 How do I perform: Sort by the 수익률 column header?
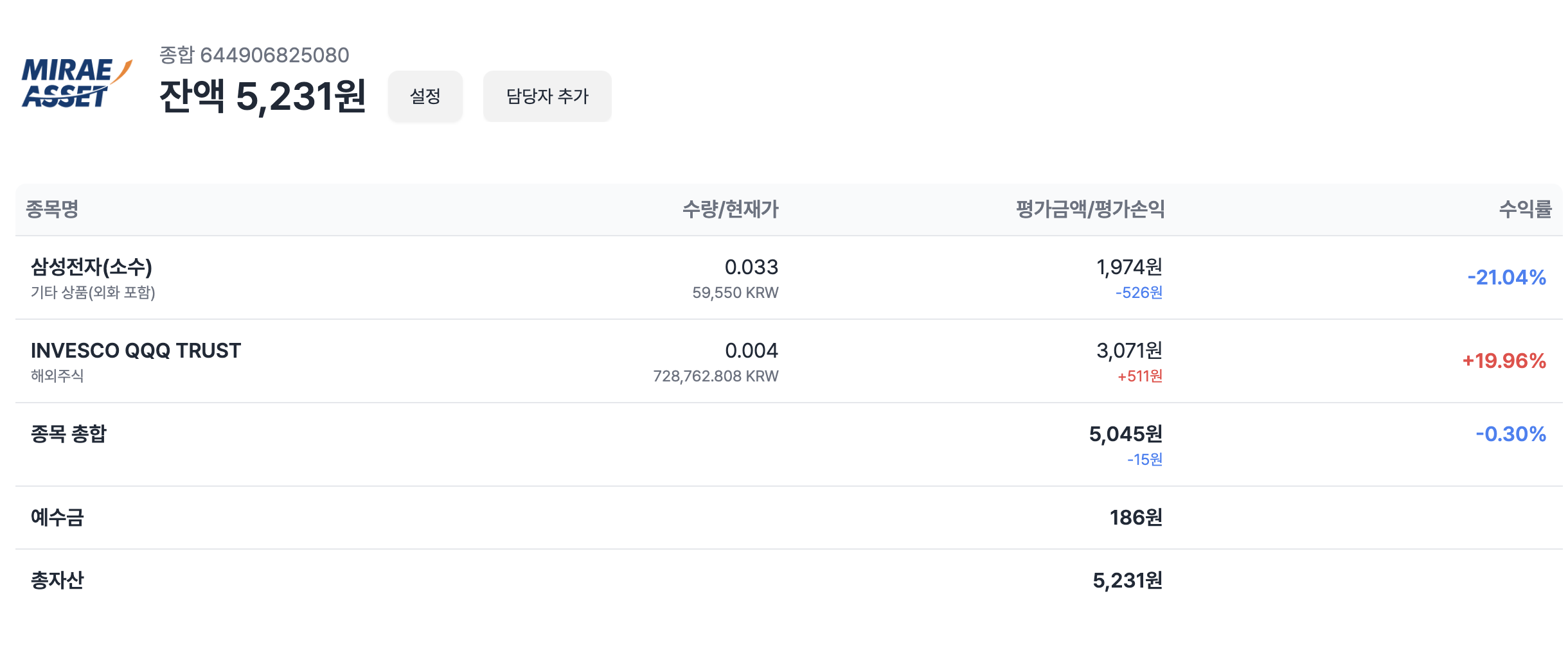click(x=1525, y=209)
